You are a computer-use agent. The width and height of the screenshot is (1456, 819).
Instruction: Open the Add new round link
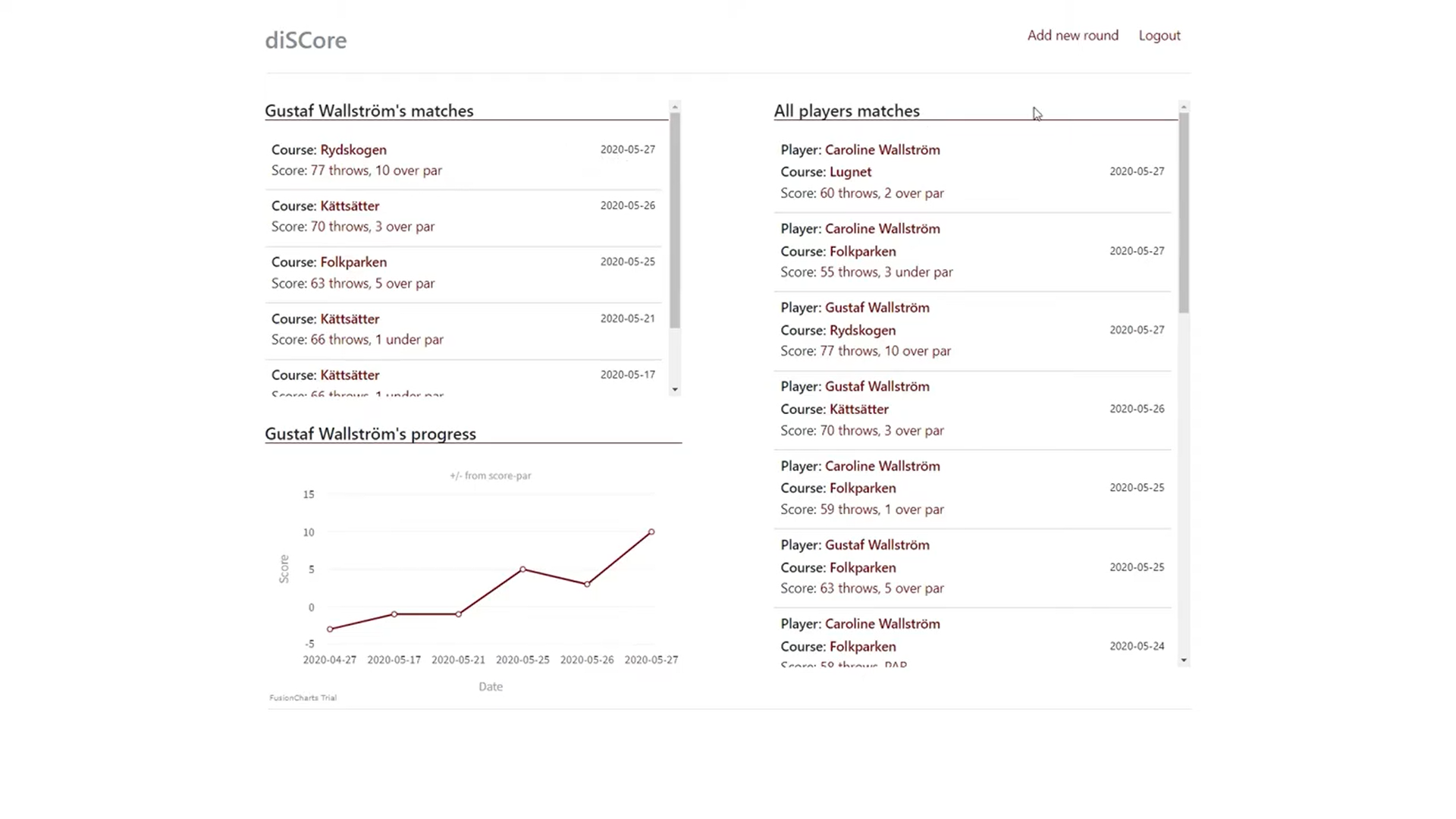pos(1072,36)
